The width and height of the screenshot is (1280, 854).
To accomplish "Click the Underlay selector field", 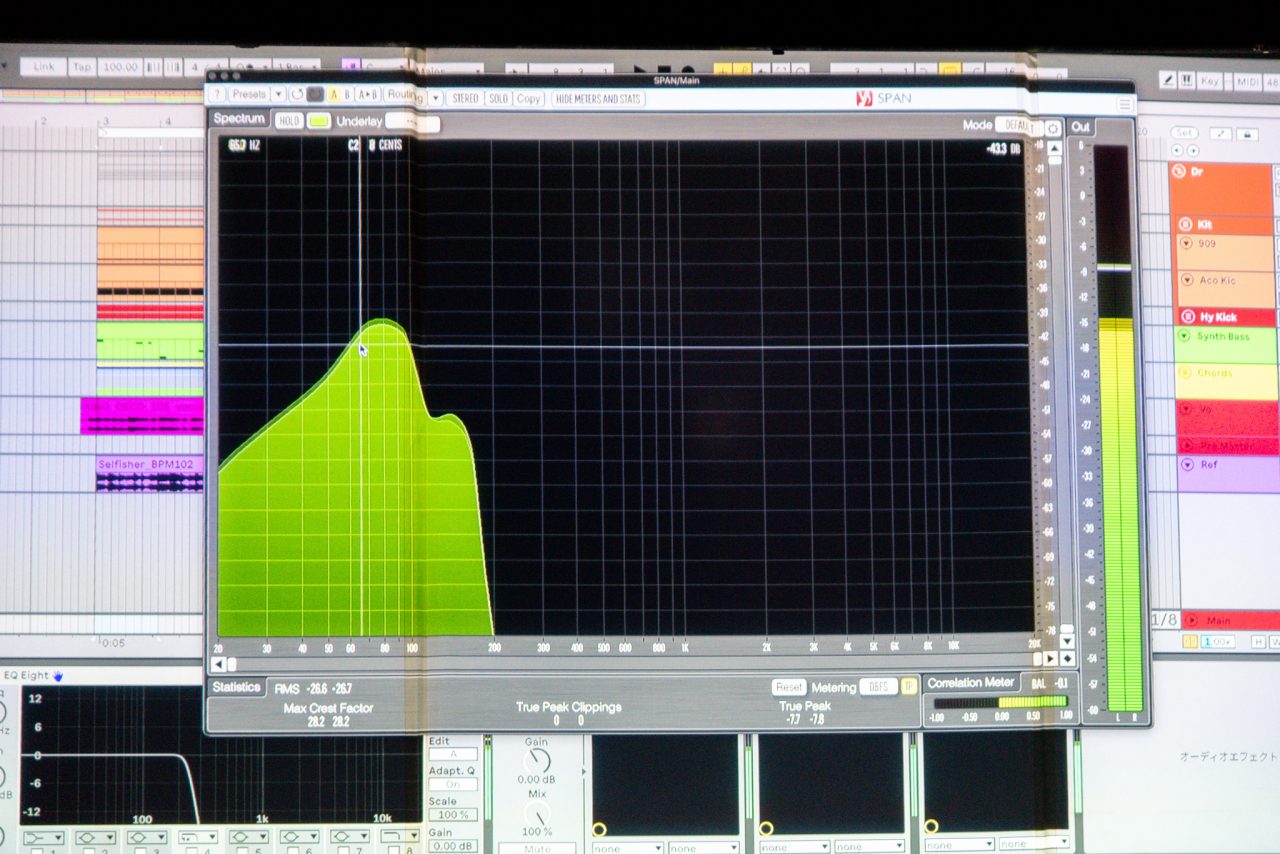I will (412, 122).
